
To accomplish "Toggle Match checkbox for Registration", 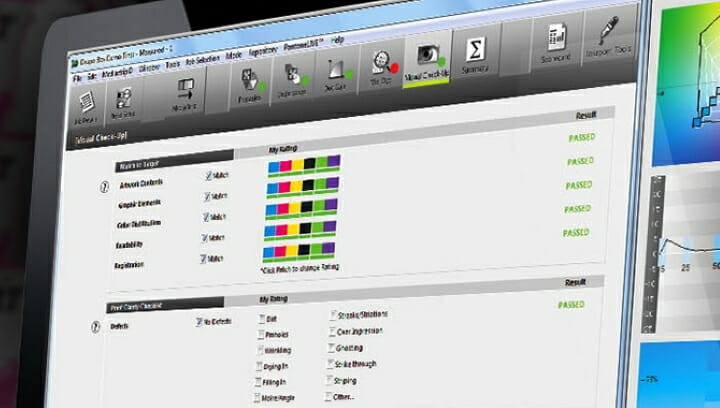I will [x=203, y=259].
